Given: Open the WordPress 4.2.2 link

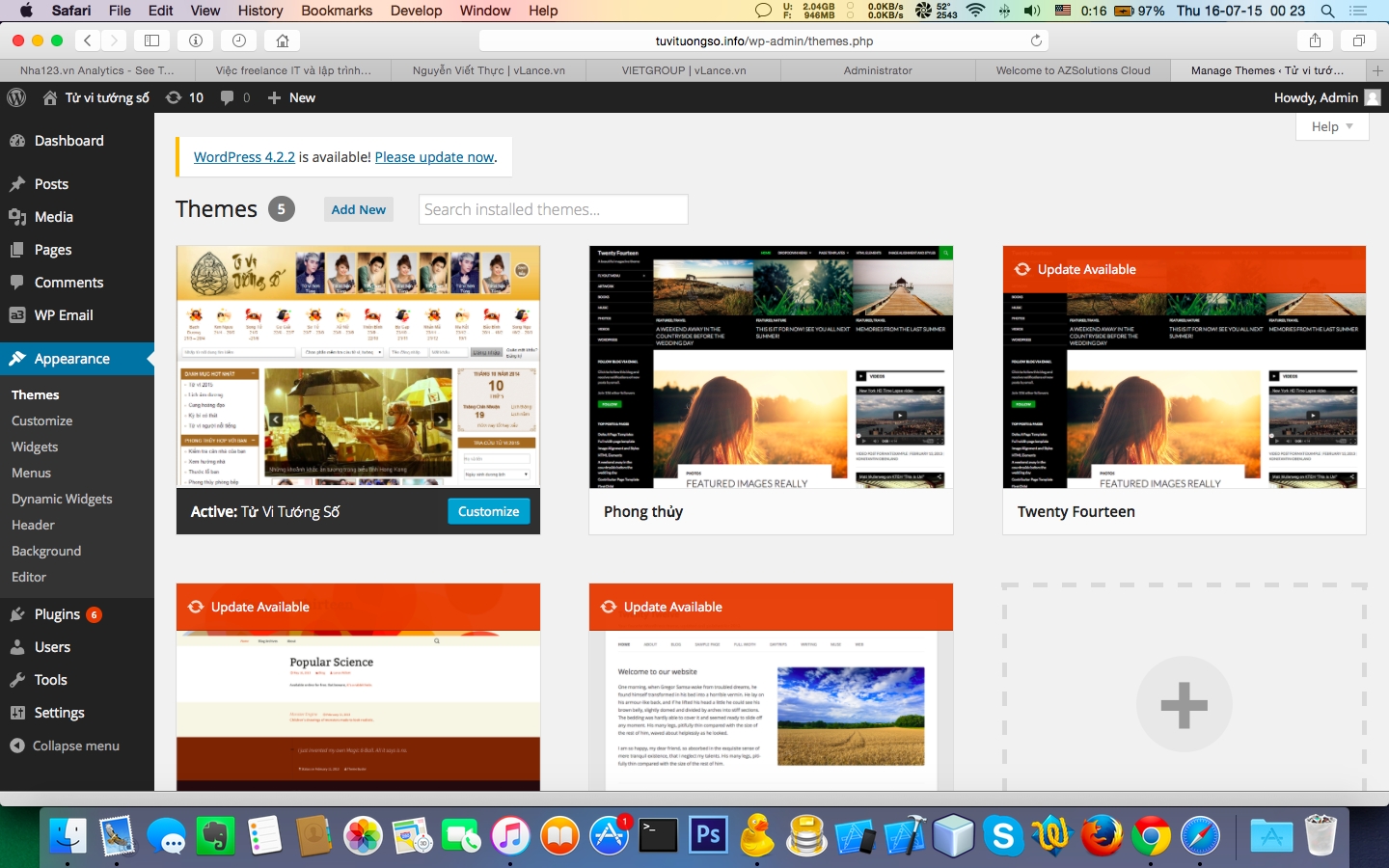Looking at the screenshot, I should pyautogui.click(x=244, y=157).
